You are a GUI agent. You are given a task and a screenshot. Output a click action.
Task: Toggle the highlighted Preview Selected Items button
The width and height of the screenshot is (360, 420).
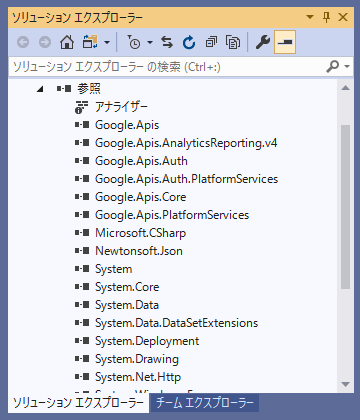(x=285, y=42)
